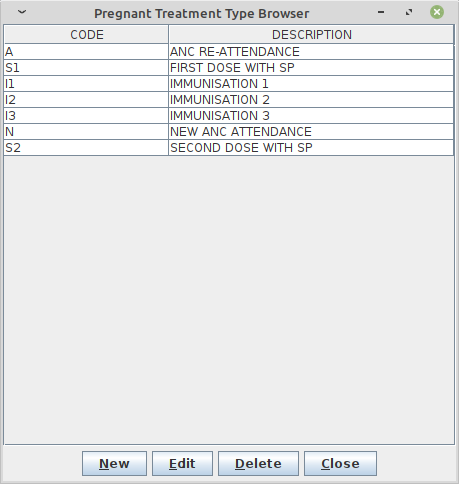Select the IMMUNISATION 3 row

[x=229, y=116]
